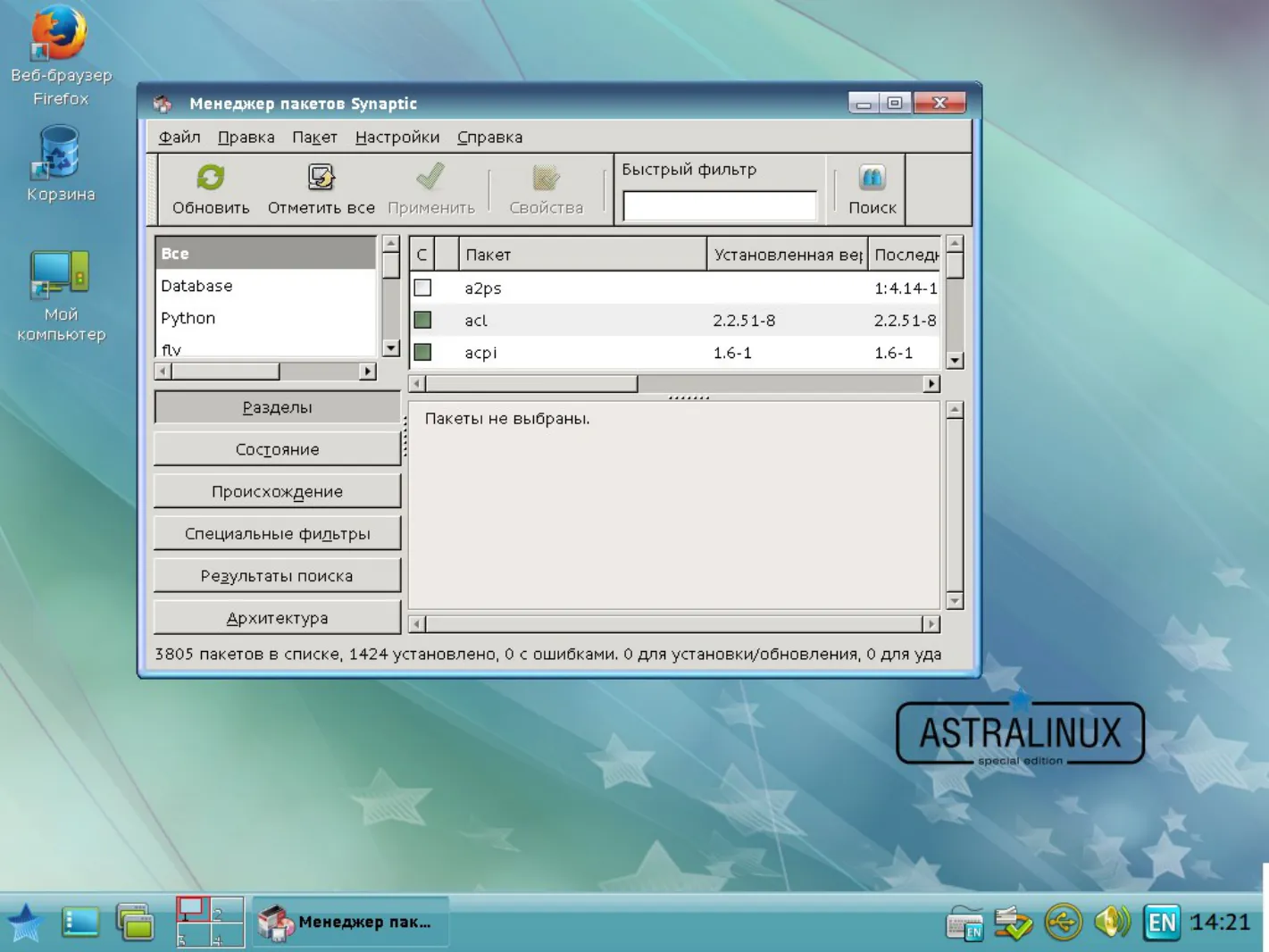Show Результаты поиска view
The image size is (1269, 952).
click(277, 575)
